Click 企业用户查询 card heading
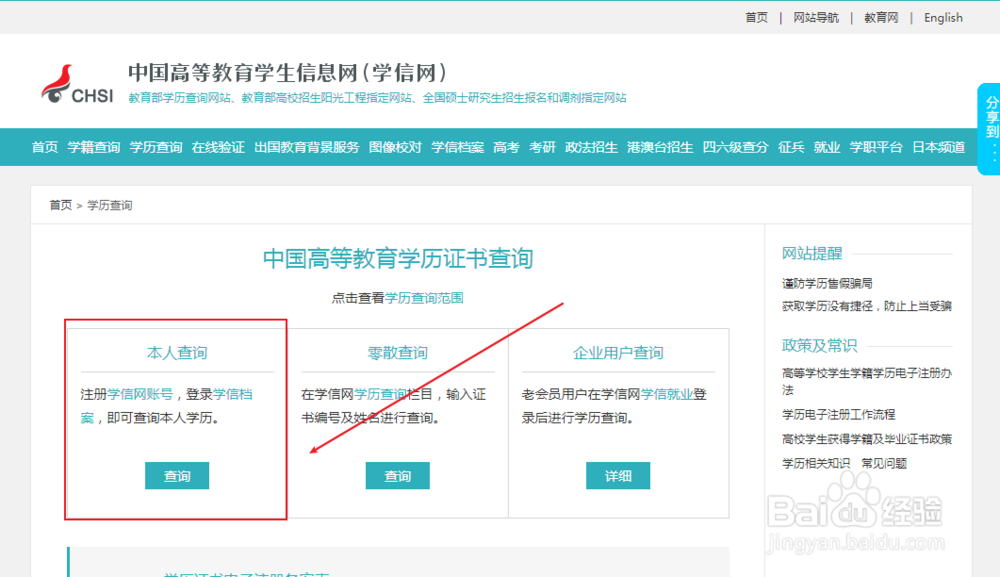The width and height of the screenshot is (1000, 577). click(618, 353)
